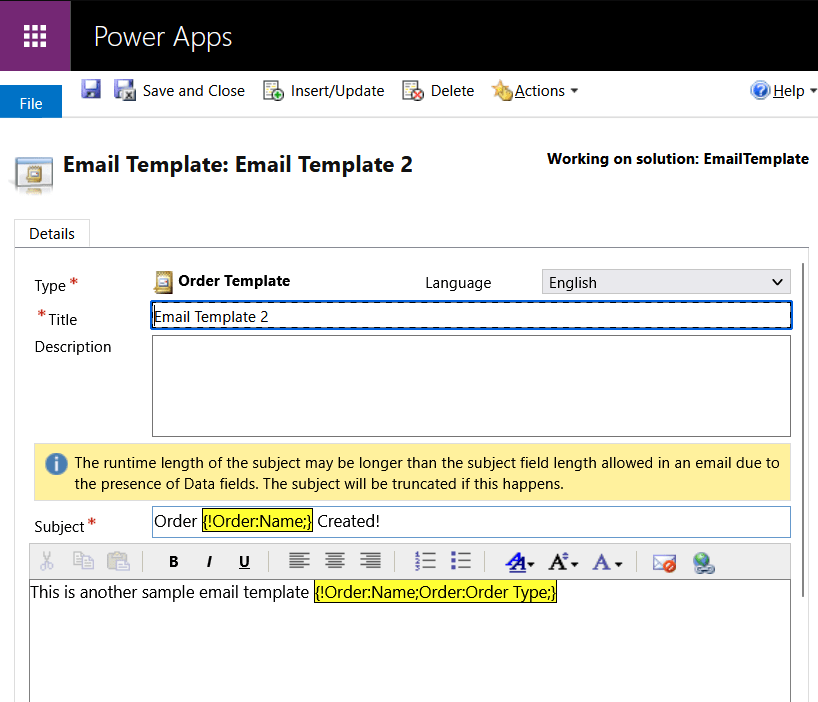The height and width of the screenshot is (702, 818).
Task: Center align text
Action: pyautogui.click(x=335, y=561)
